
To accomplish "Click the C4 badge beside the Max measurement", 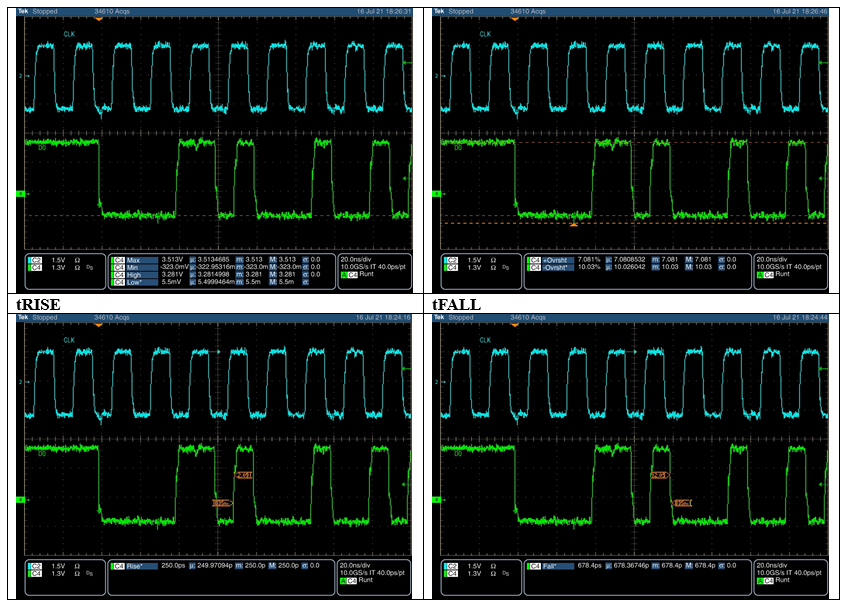I will (x=118, y=260).
